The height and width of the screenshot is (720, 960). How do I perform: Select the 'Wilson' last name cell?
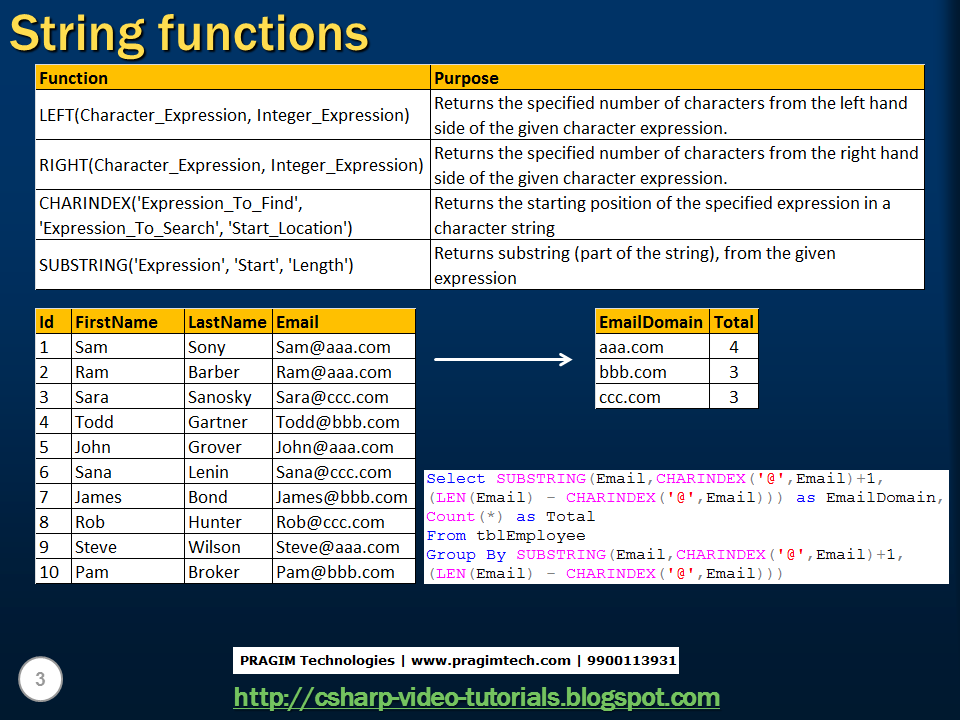[228, 547]
